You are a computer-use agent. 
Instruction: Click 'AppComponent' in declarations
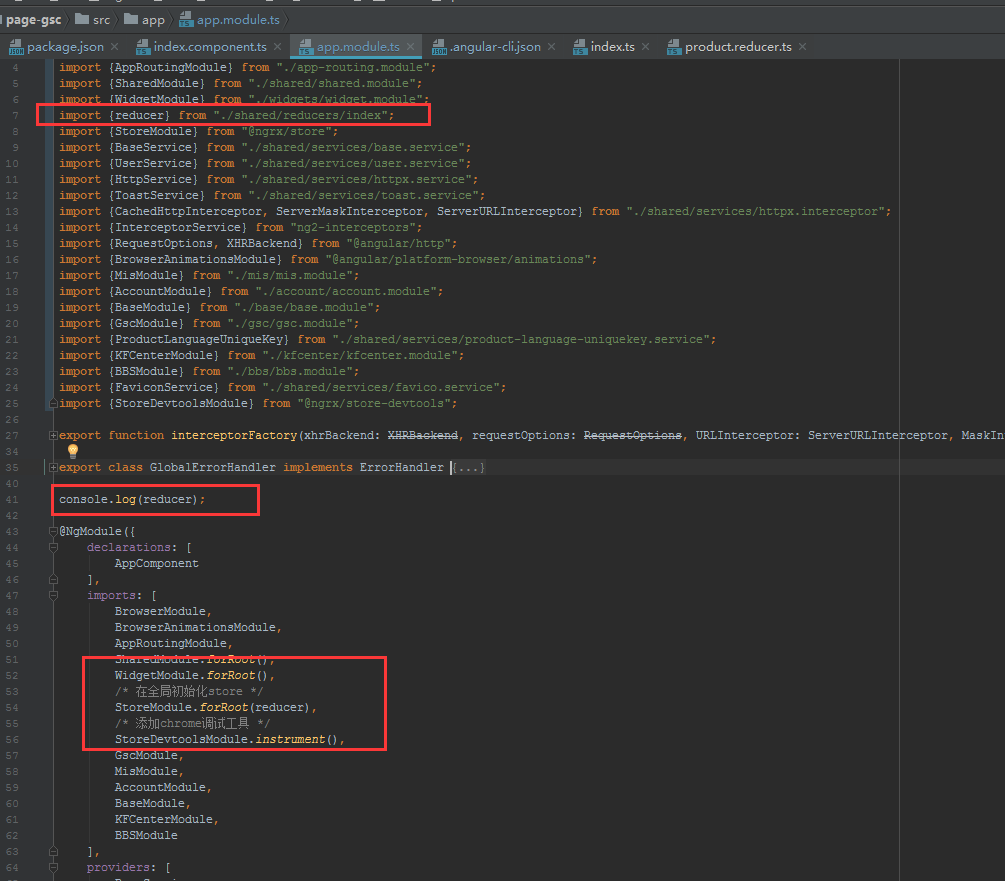(x=156, y=563)
